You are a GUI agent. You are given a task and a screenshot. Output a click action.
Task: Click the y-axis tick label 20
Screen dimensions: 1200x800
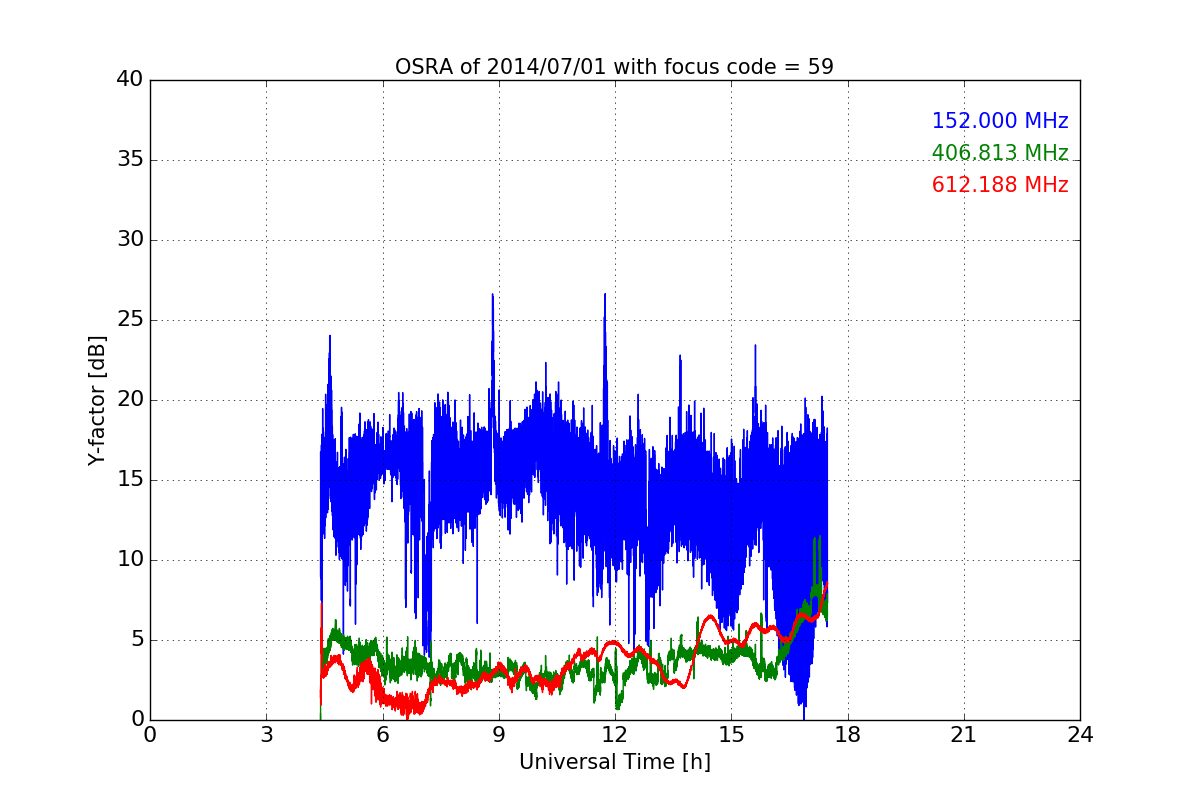pos(131,400)
